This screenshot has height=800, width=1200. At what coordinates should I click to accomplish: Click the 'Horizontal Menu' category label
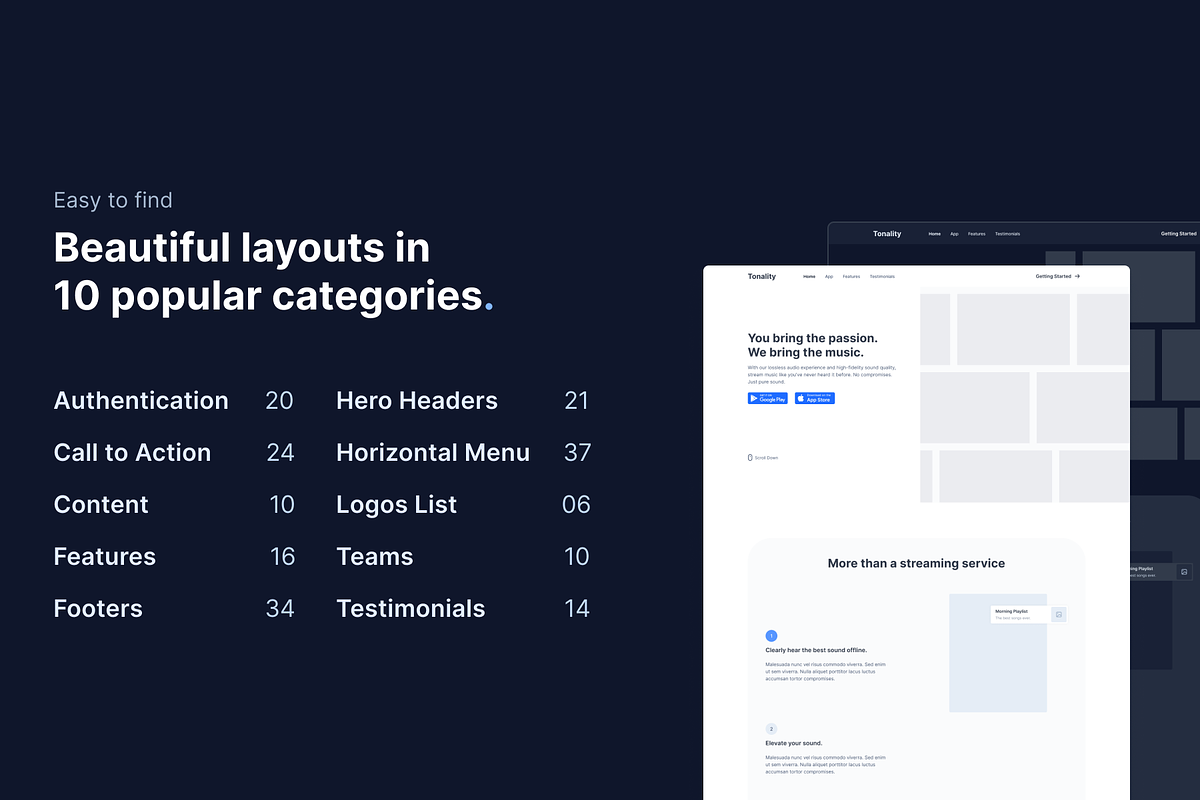pos(433,453)
